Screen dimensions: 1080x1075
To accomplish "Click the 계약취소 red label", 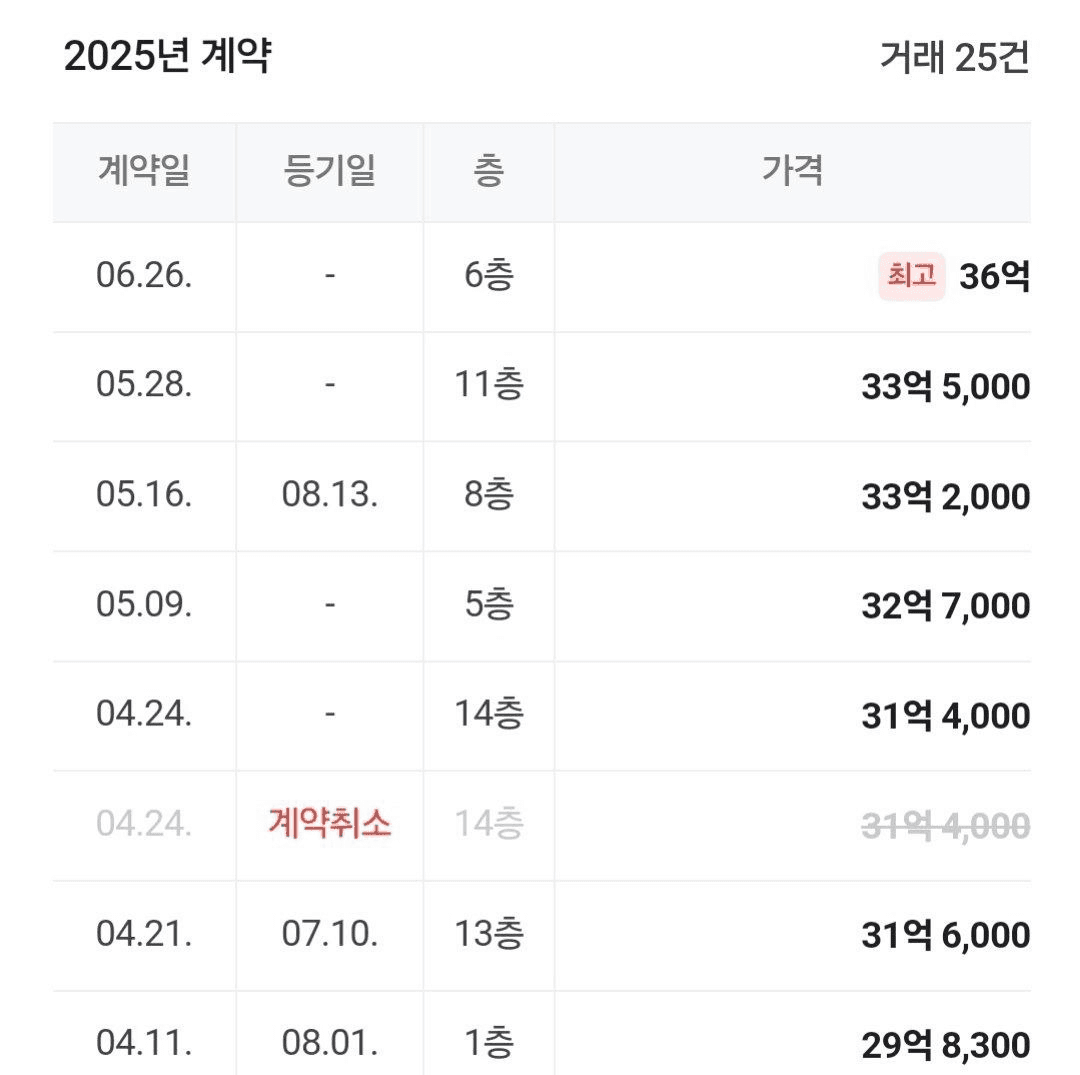I will 329,823.
